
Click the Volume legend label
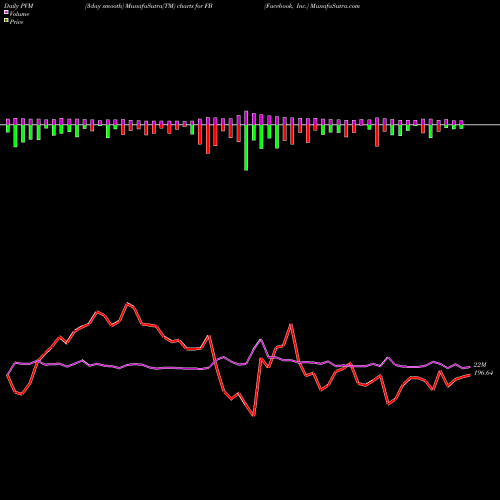(19, 14)
